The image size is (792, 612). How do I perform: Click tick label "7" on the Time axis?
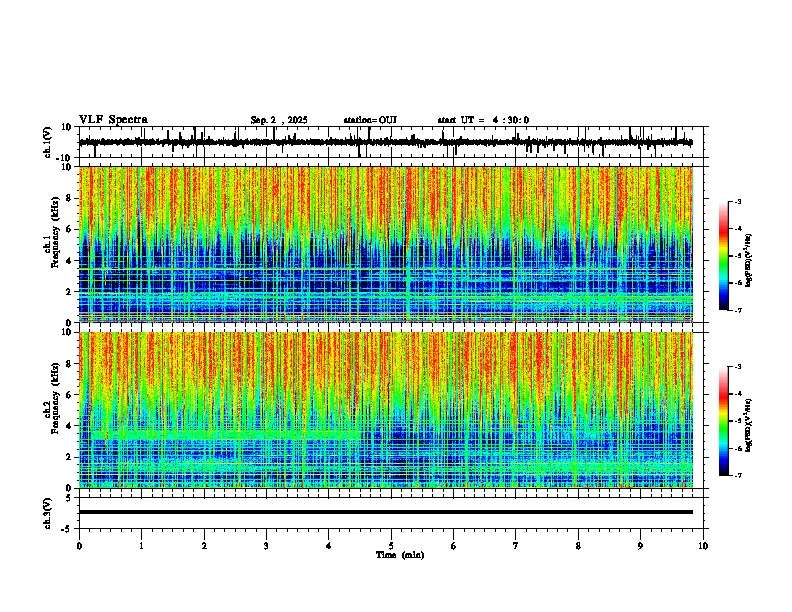pyautogui.click(x=516, y=546)
